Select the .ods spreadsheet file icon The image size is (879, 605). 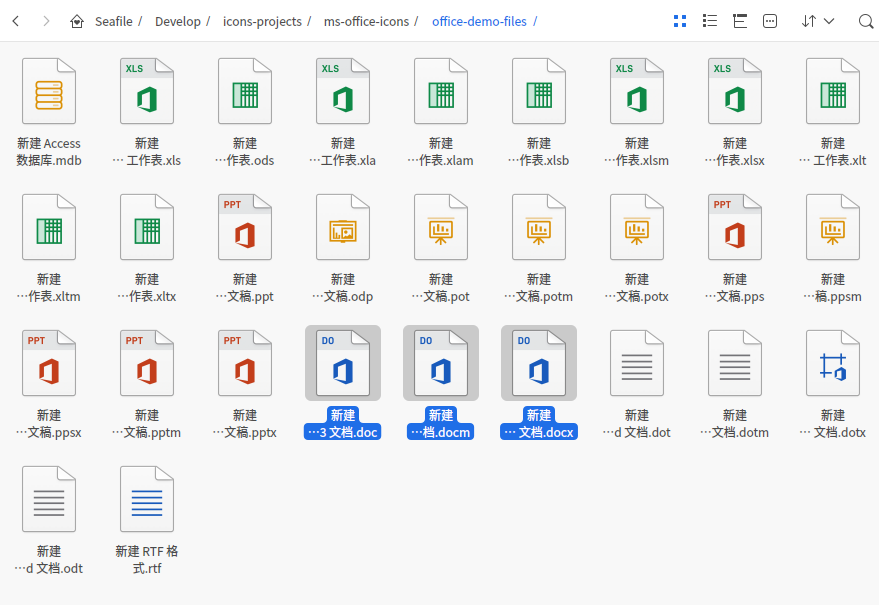[245, 91]
